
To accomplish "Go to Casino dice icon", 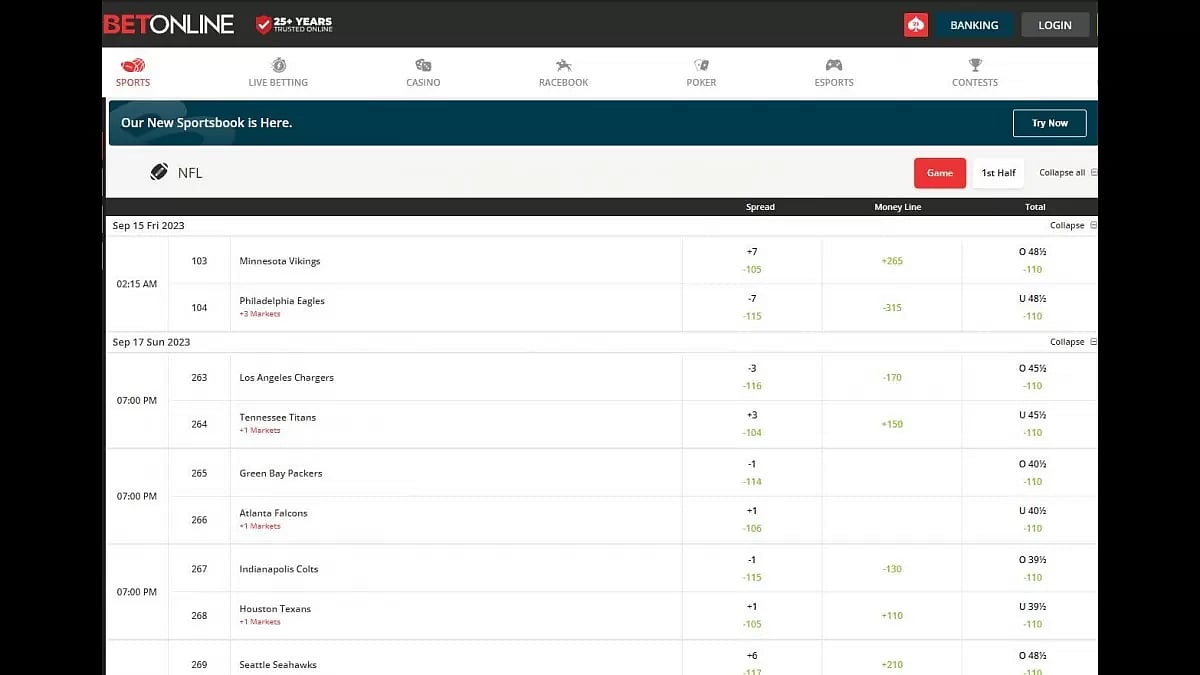I will point(423,66).
